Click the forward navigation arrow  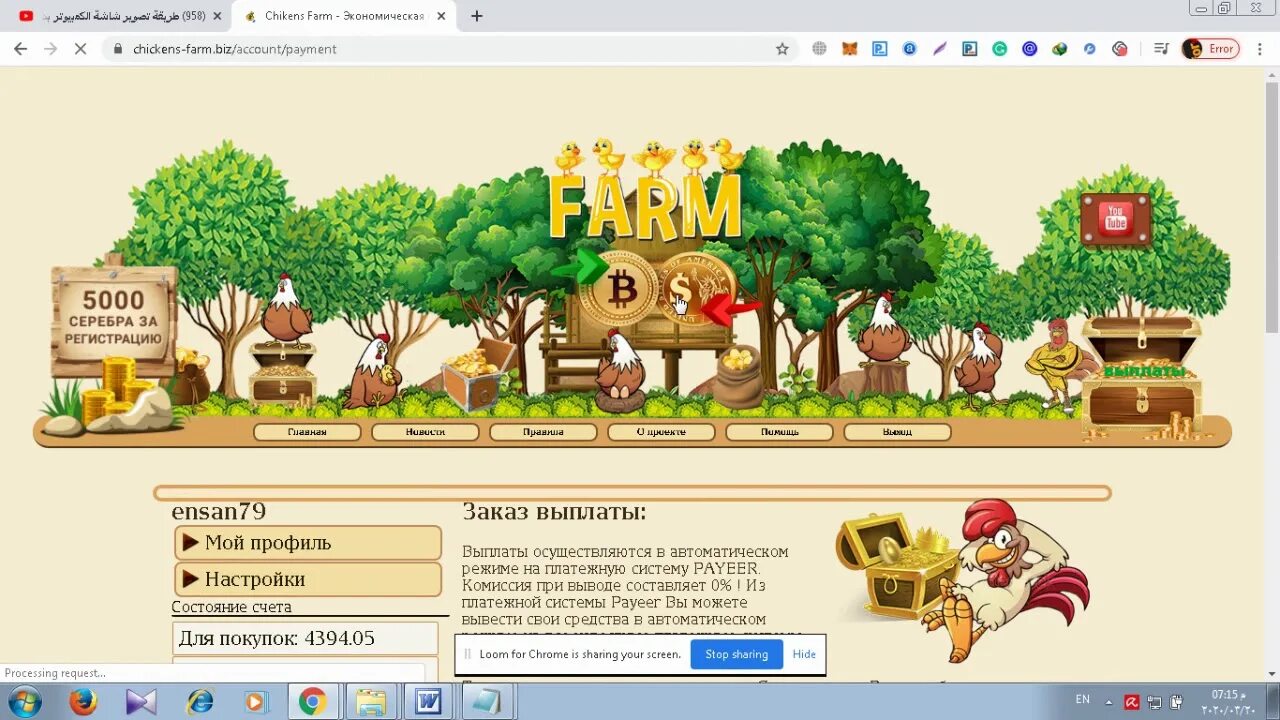coord(50,48)
